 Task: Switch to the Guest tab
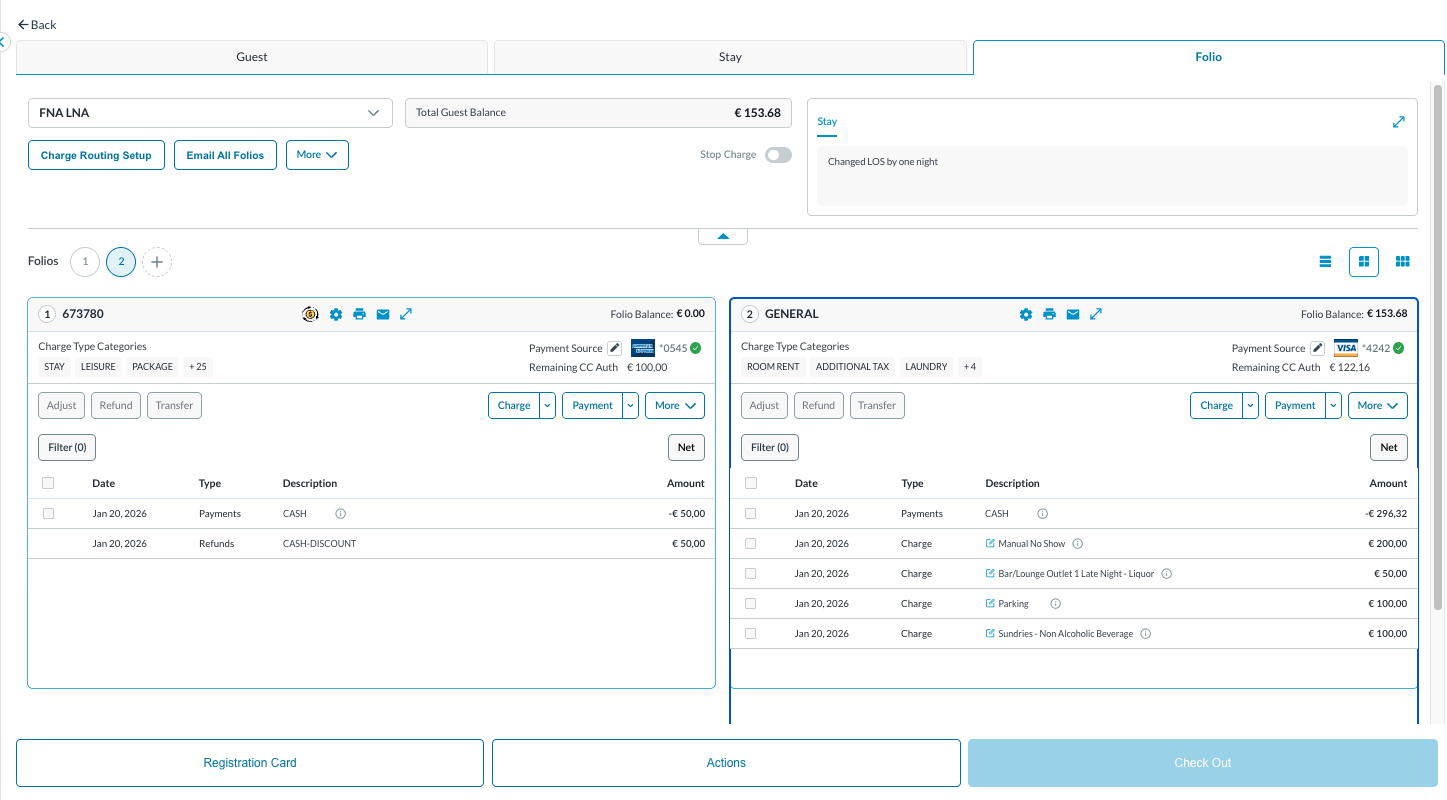pos(252,57)
